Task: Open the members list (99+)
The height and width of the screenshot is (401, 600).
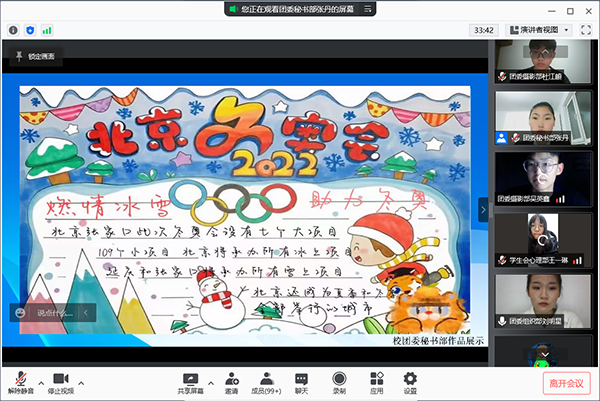Action: point(267,378)
